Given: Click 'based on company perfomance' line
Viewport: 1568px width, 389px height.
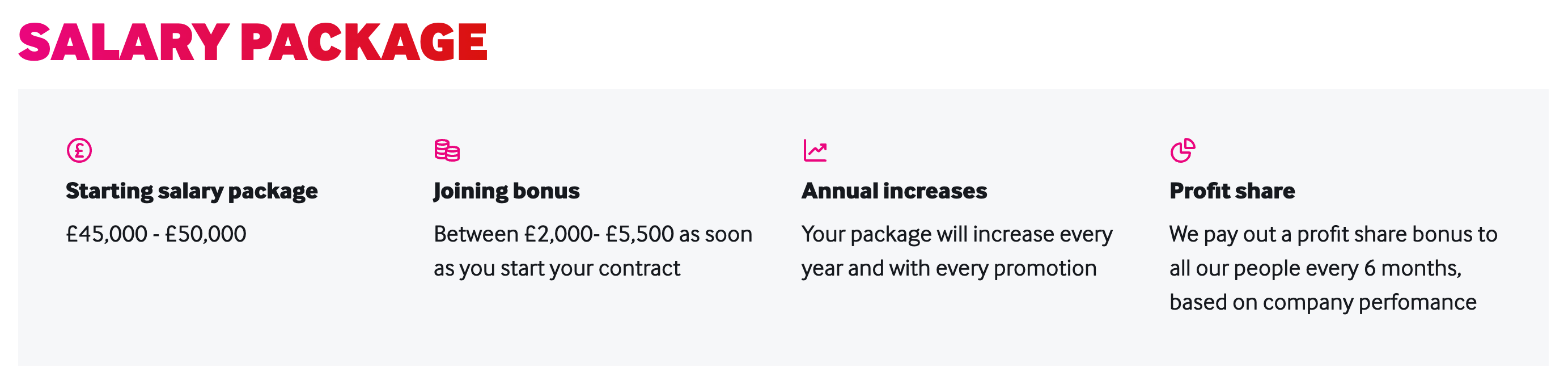Looking at the screenshot, I should tap(1323, 303).
